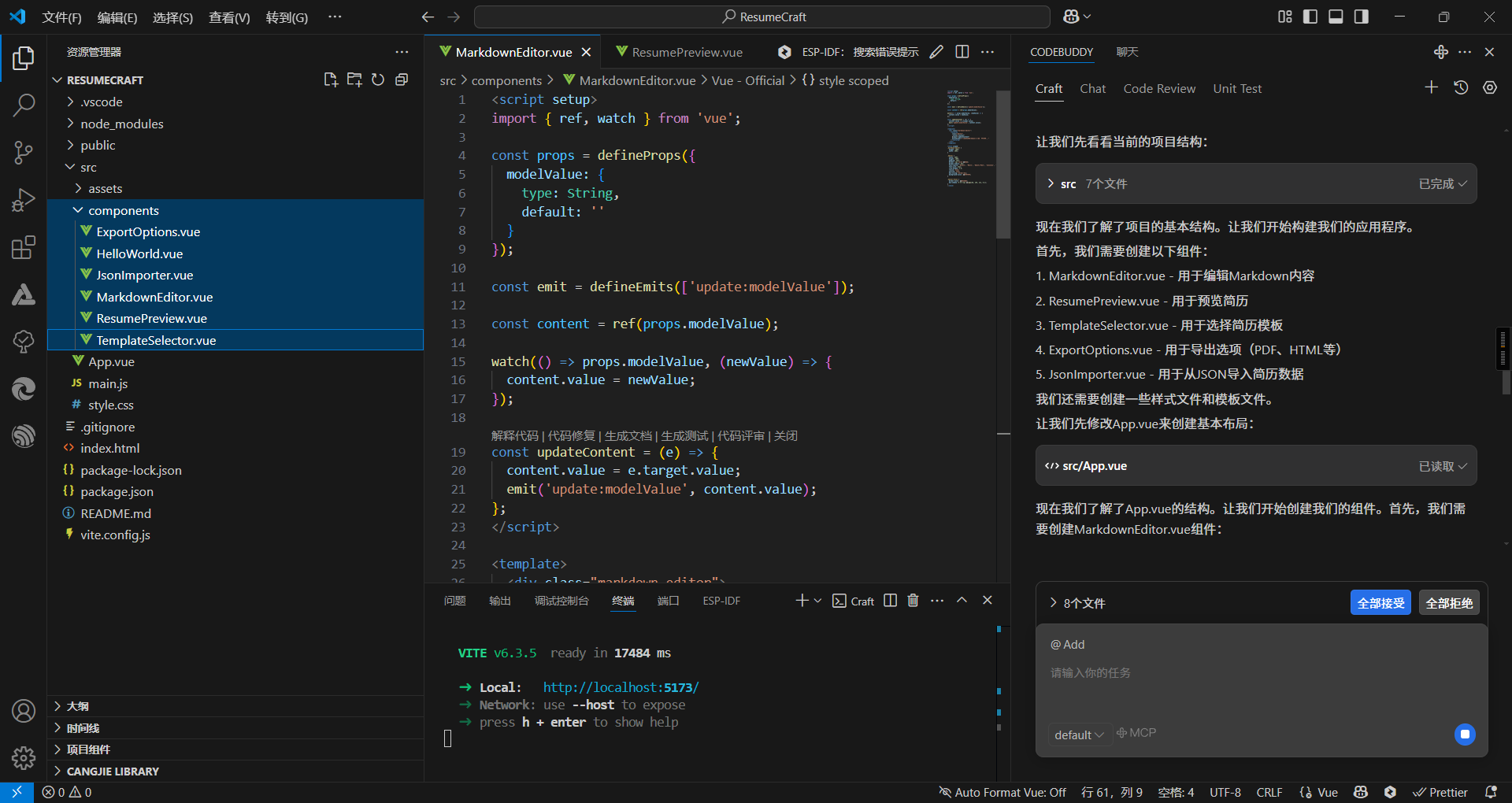The width and height of the screenshot is (1512, 803).
Task: Open the 文件(F) menu
Action: (x=61, y=17)
